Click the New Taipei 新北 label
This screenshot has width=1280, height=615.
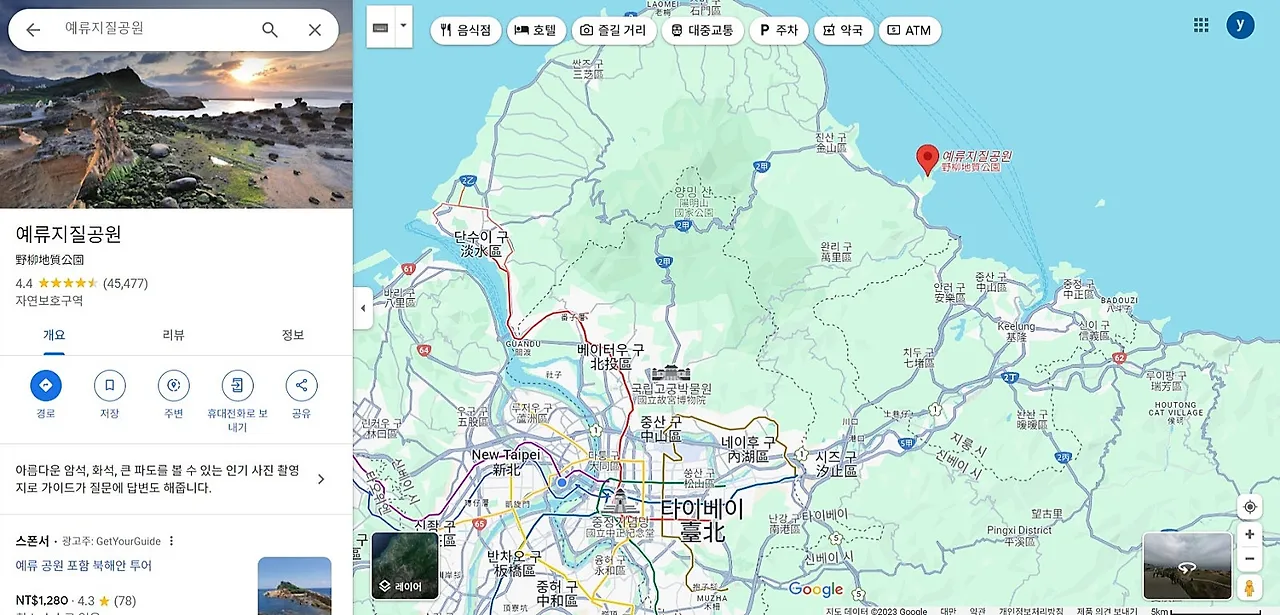(506, 462)
